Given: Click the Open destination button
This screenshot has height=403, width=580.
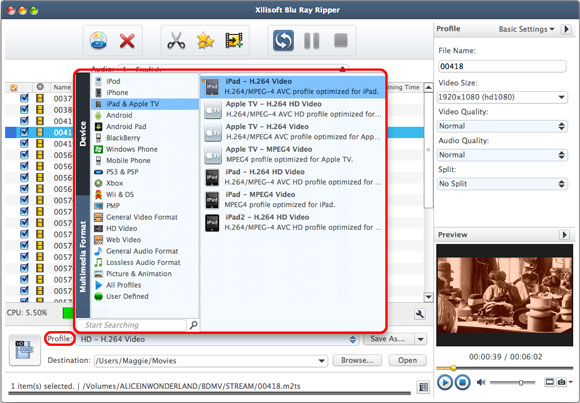Looking at the screenshot, I should point(407,360).
